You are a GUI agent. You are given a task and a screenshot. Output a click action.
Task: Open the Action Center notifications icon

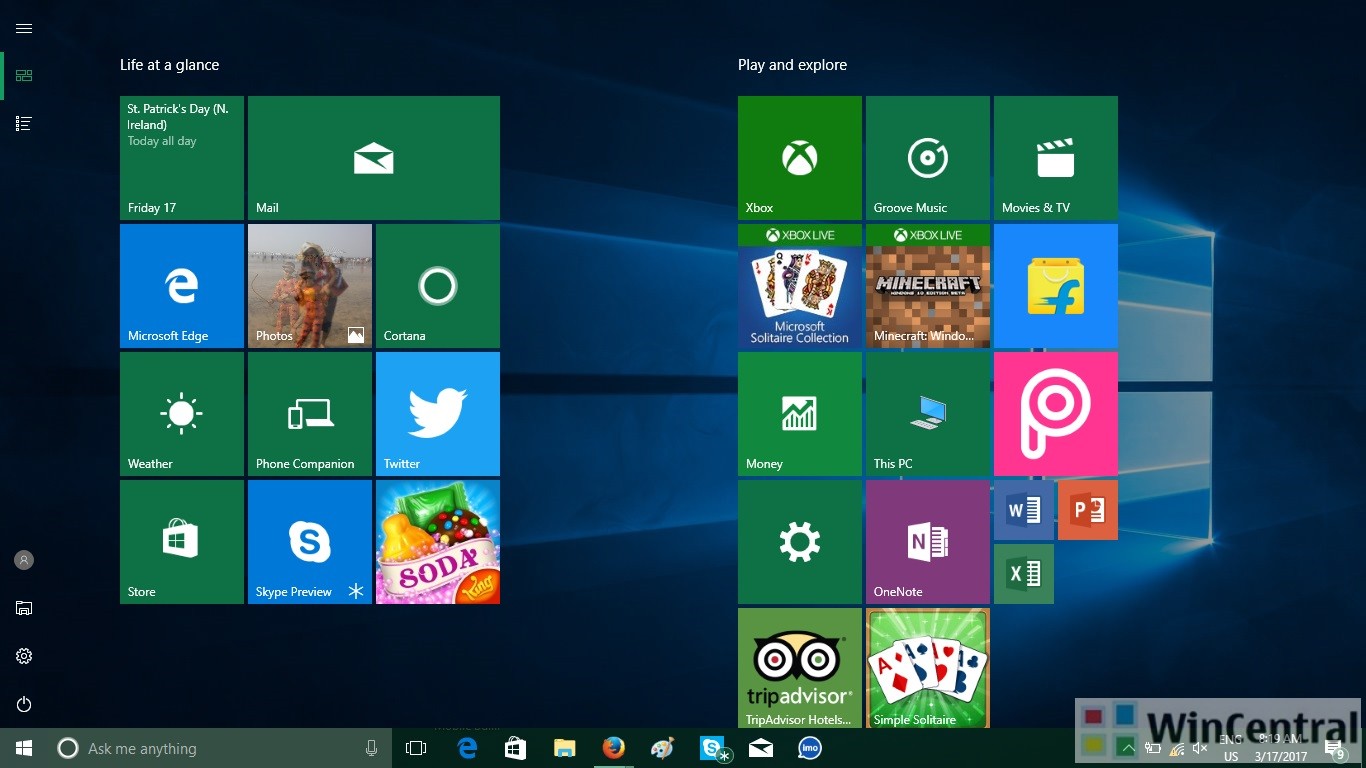[1335, 748]
